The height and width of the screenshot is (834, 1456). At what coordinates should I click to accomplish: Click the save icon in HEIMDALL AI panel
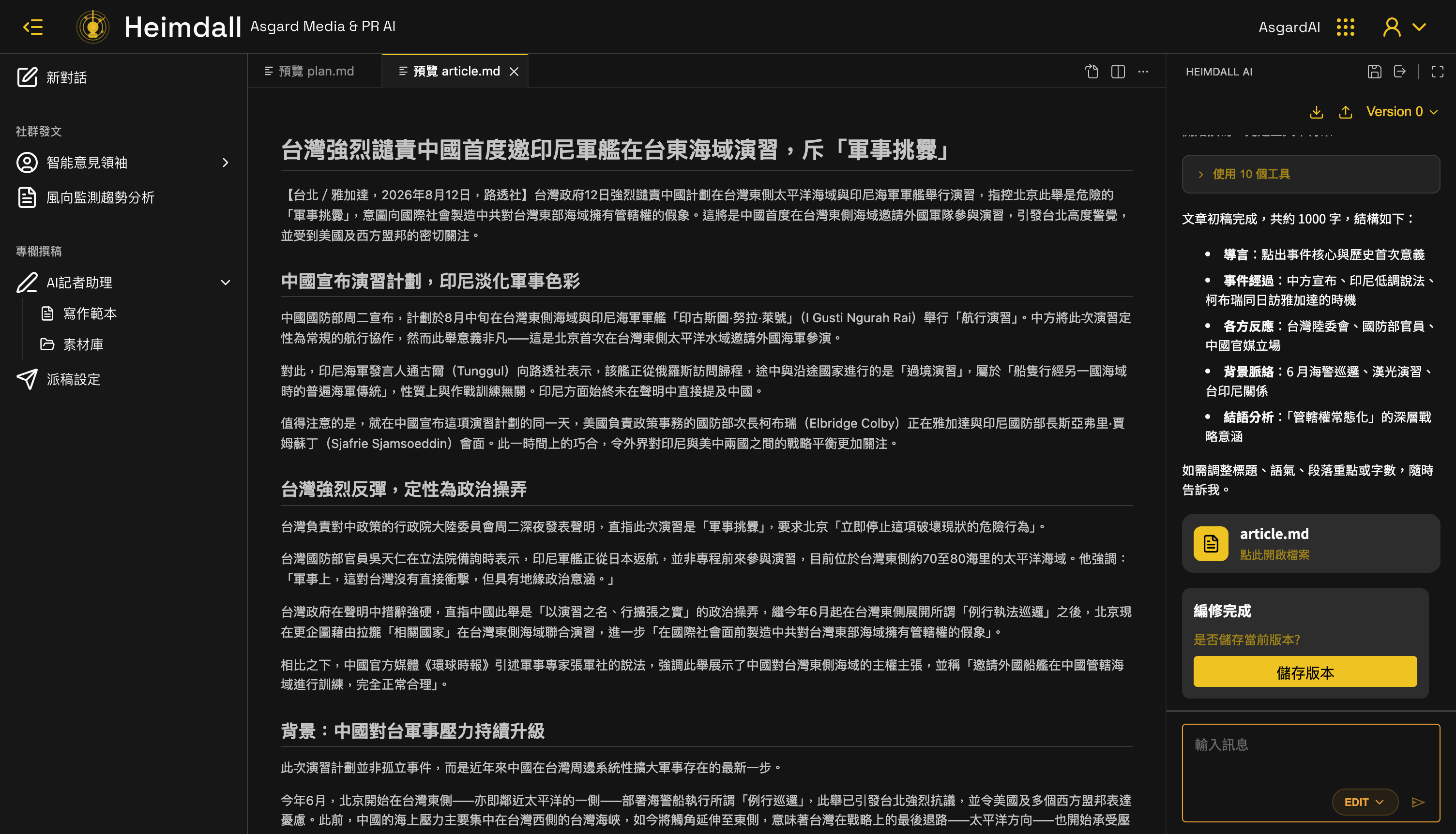[x=1374, y=72]
